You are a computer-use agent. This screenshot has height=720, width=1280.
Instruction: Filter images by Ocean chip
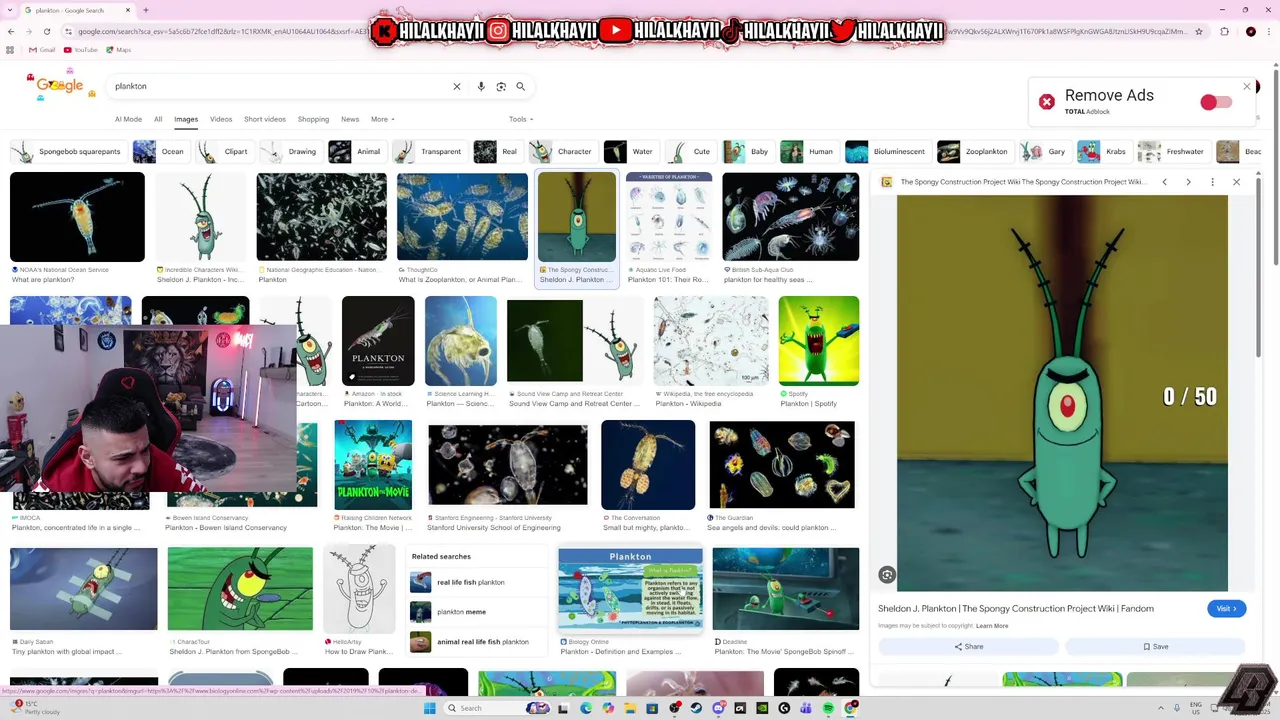[160, 152]
